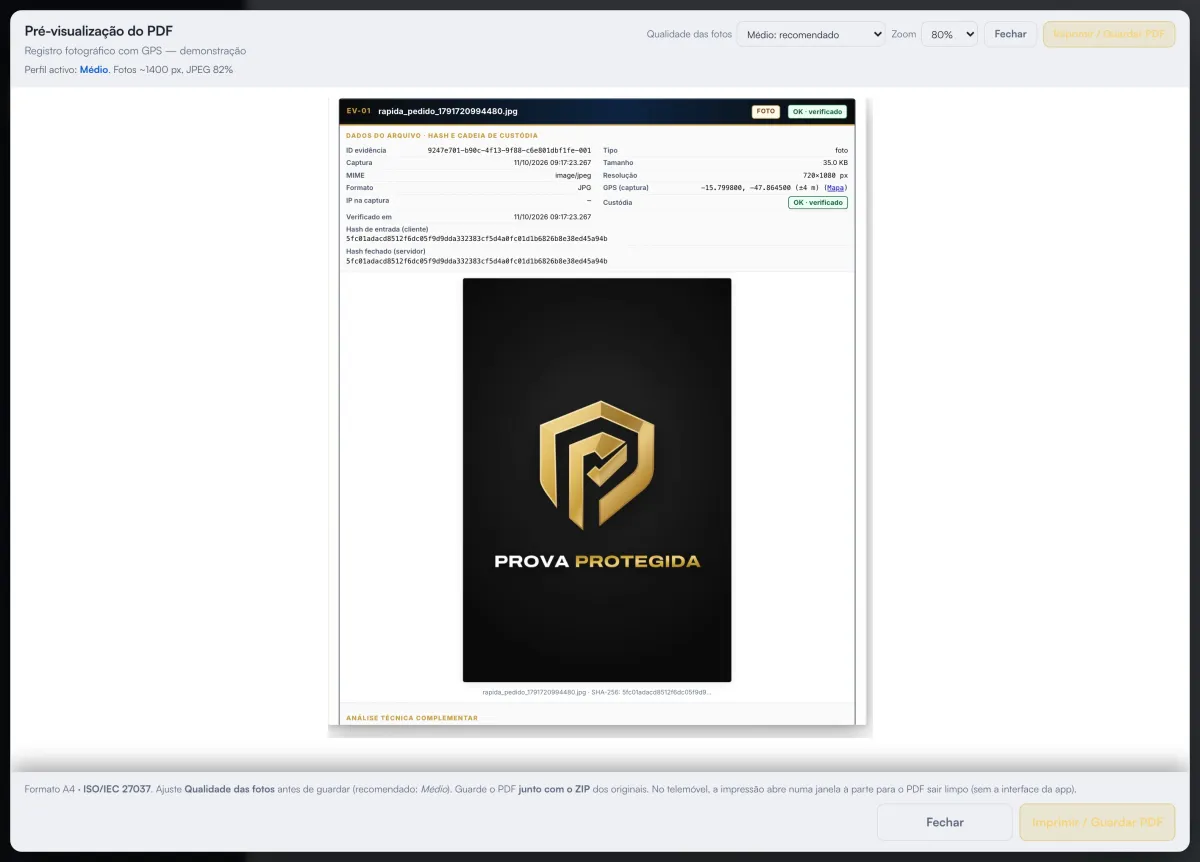Click the Fechar button in the top bar
This screenshot has width=1200, height=862.
1010,34
